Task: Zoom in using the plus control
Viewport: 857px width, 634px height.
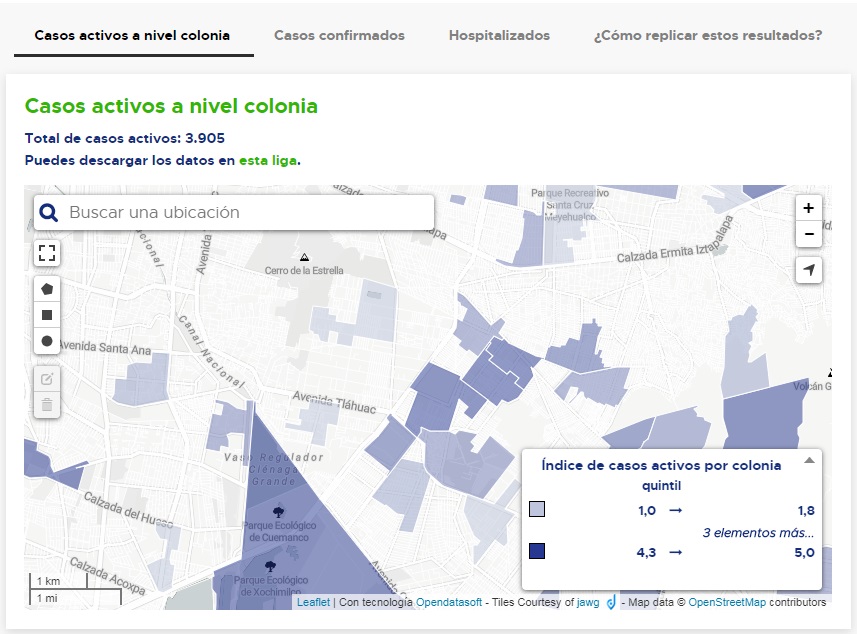Action: click(808, 207)
